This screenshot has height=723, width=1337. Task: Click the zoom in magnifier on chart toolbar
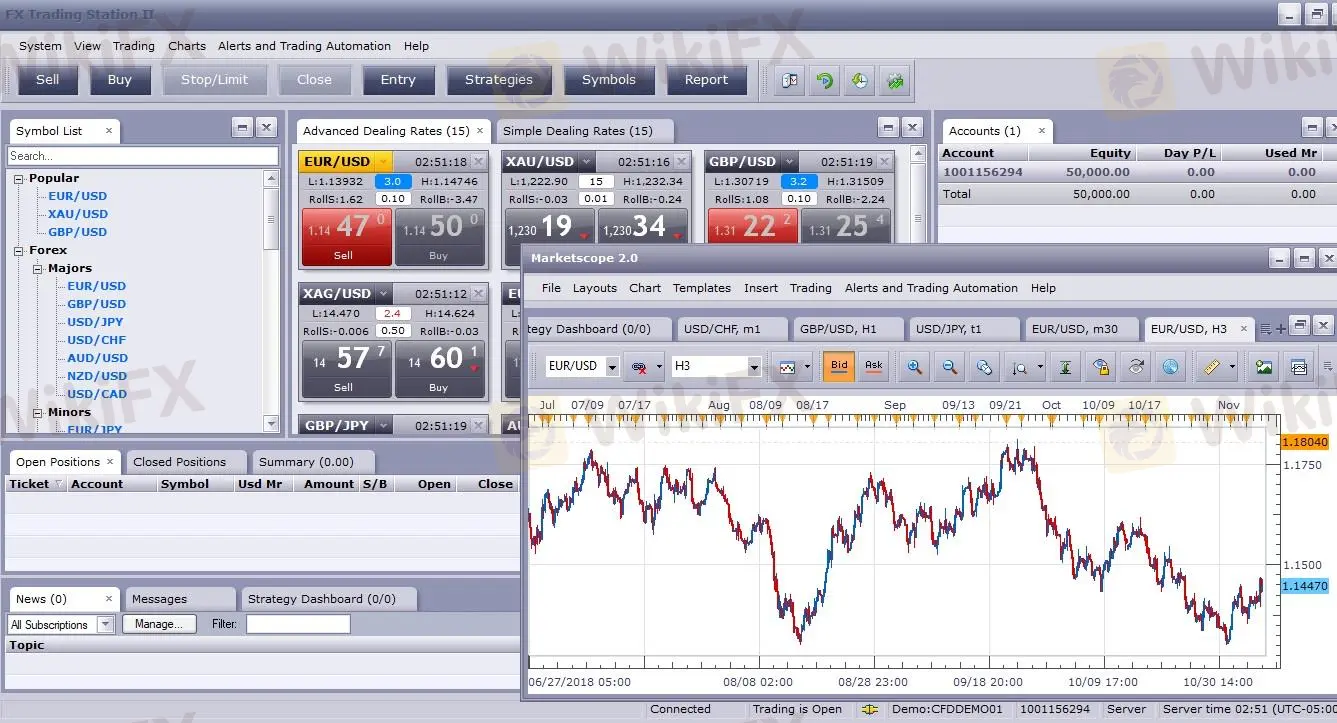914,367
